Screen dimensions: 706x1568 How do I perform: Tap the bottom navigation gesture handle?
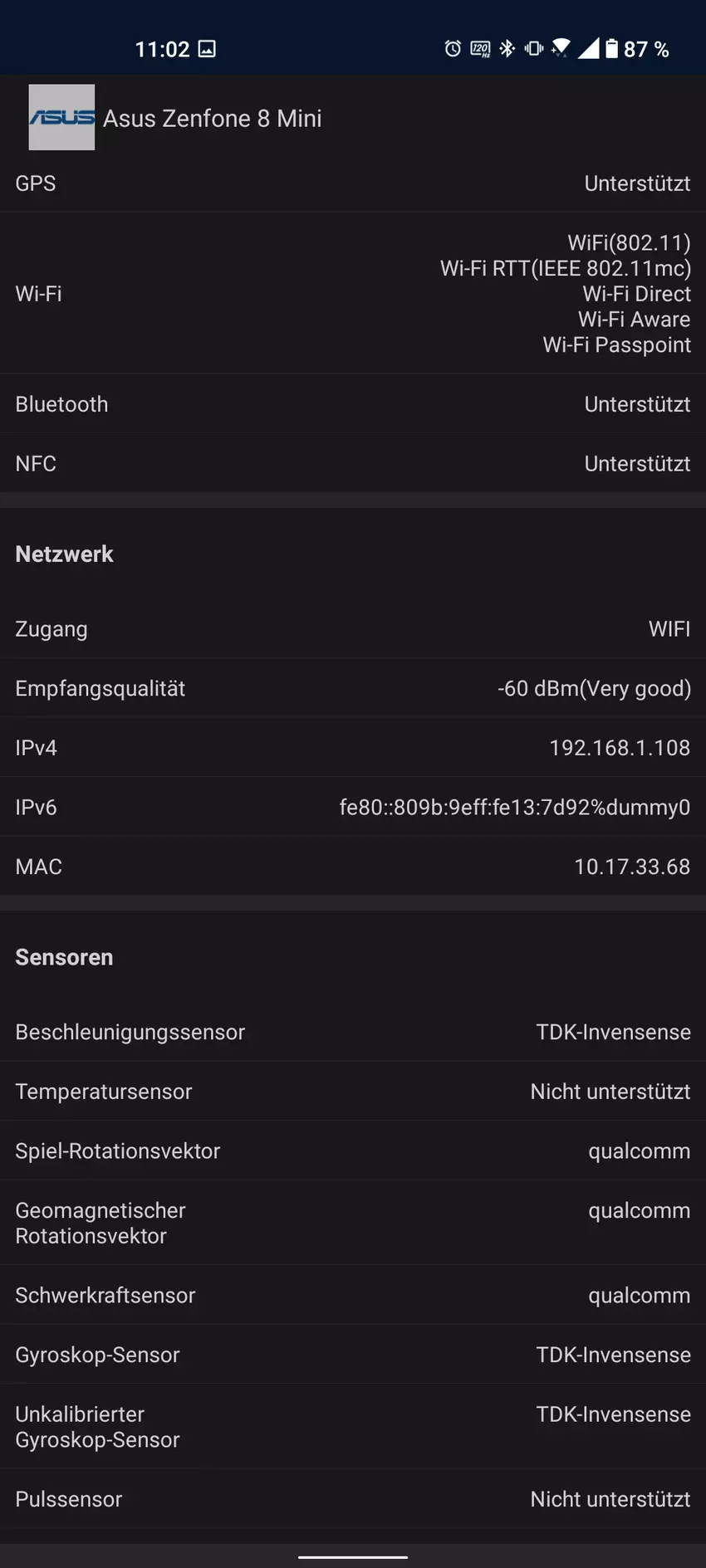(353, 1557)
